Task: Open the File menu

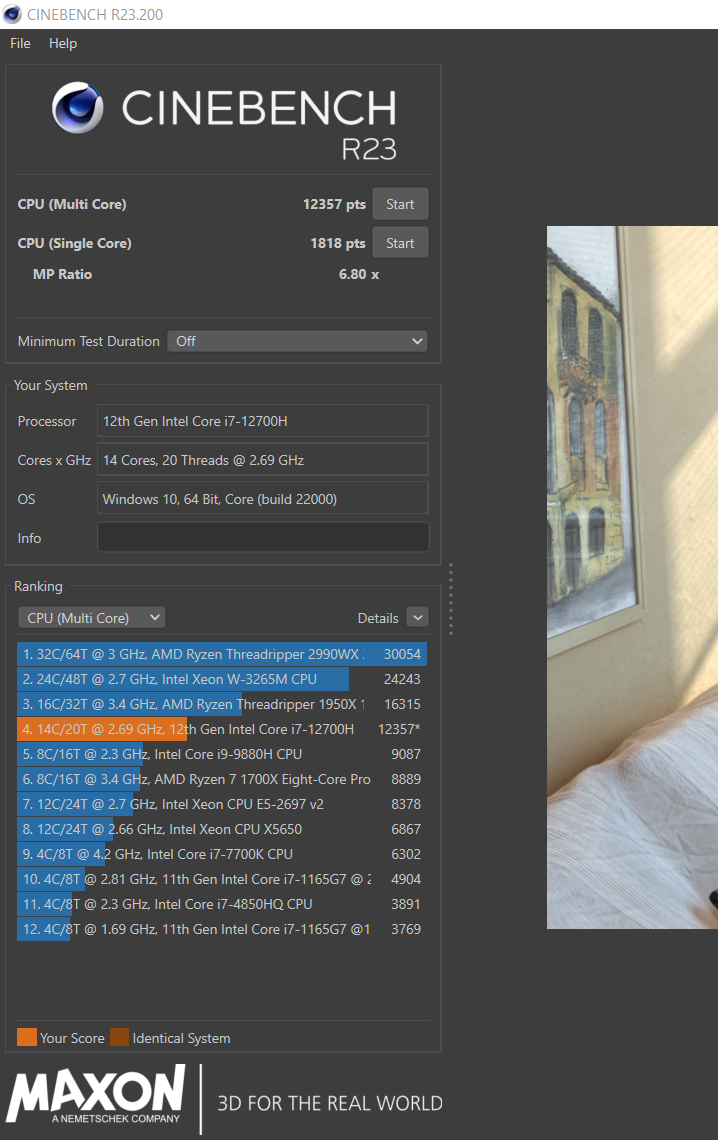Action: tap(20, 43)
